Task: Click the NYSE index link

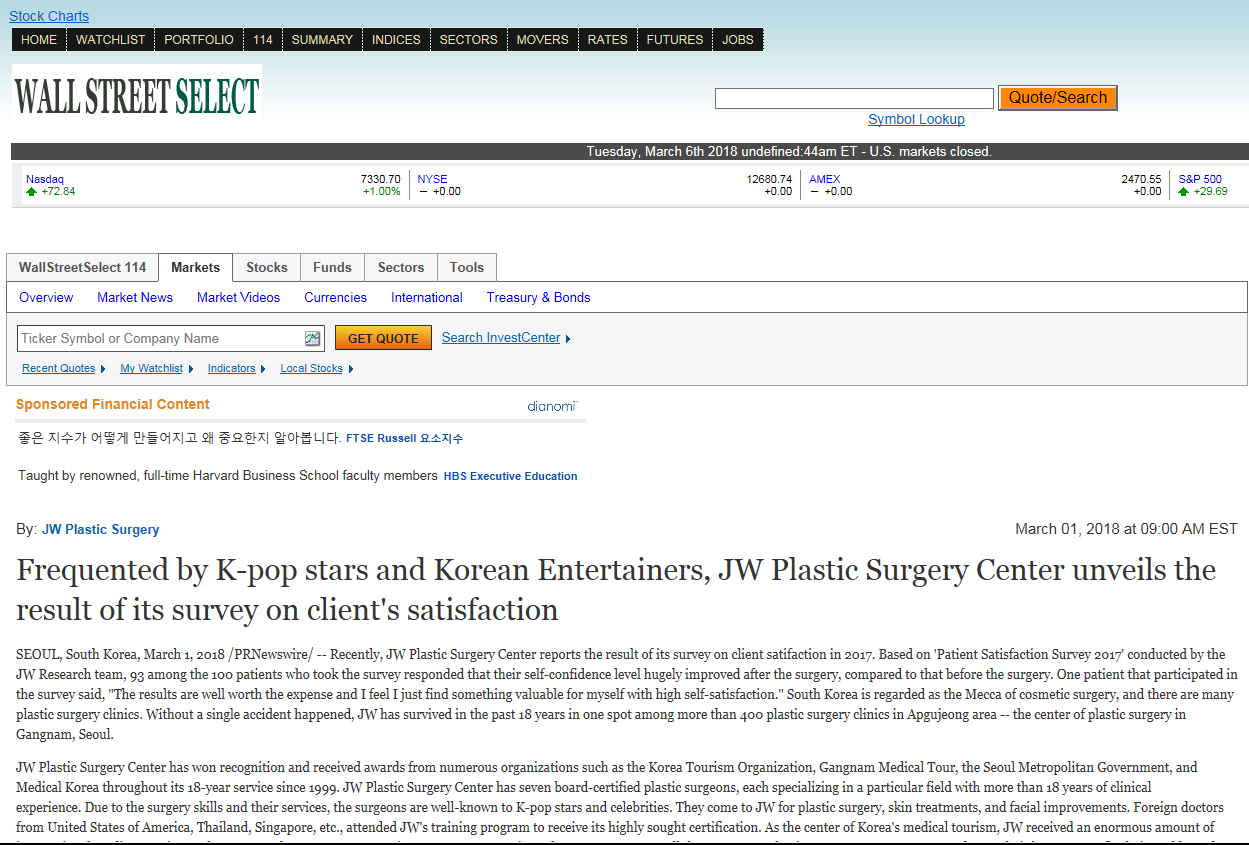Action: pyautogui.click(x=432, y=180)
